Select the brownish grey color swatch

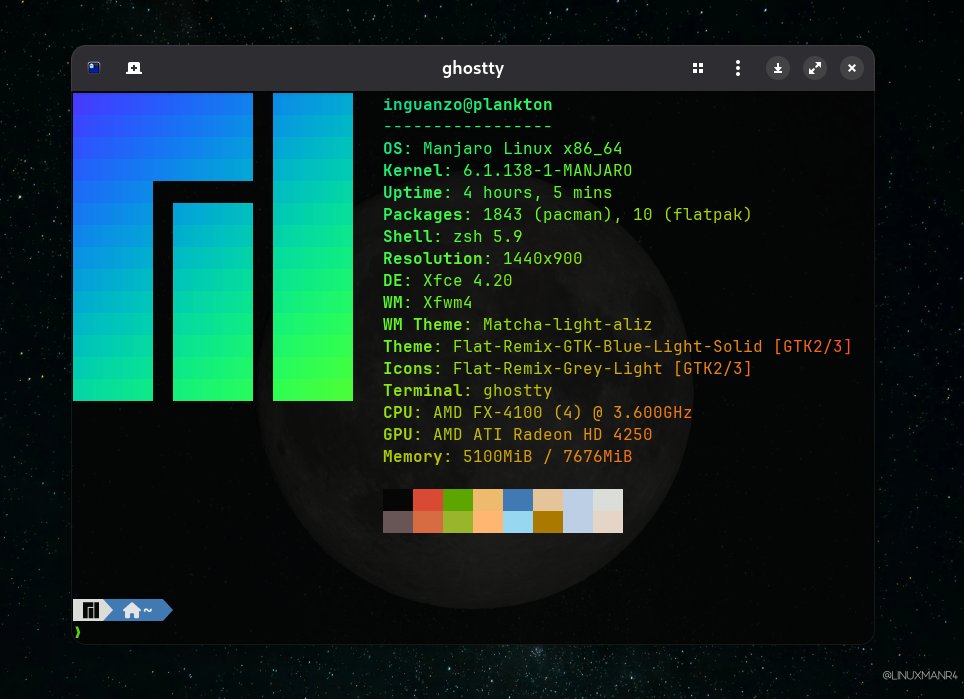(x=398, y=522)
